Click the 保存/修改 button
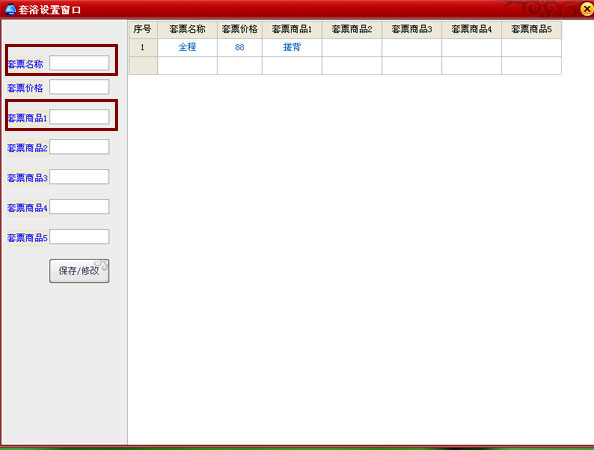594x450 pixels. (79, 271)
